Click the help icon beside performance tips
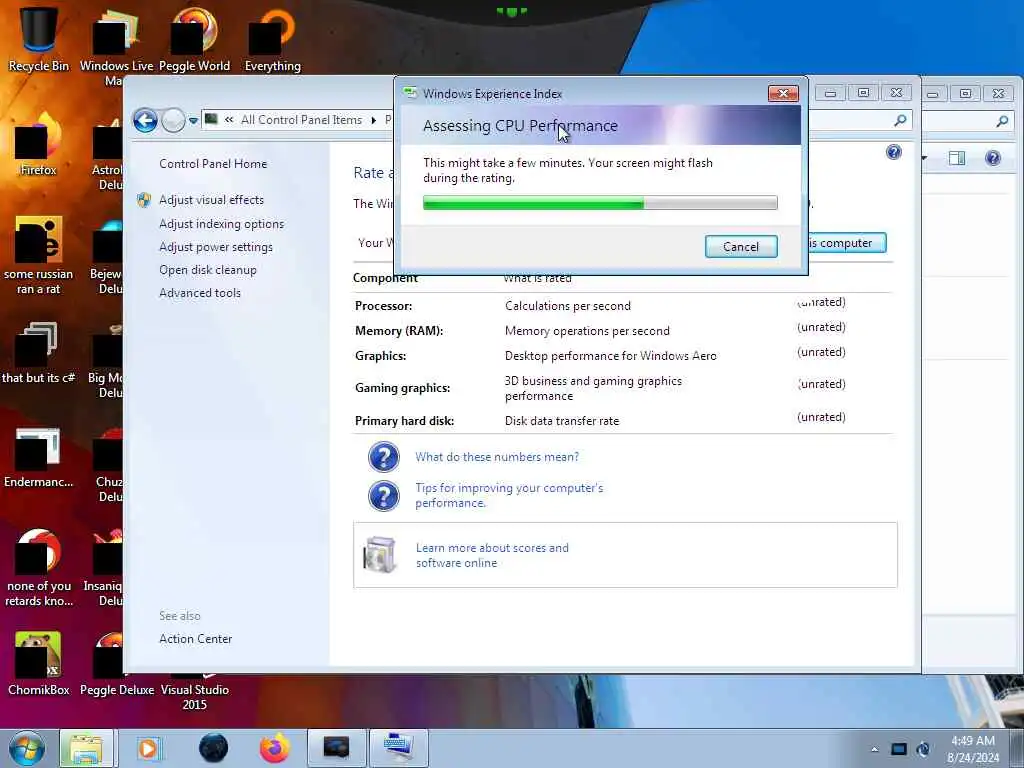 [383, 496]
